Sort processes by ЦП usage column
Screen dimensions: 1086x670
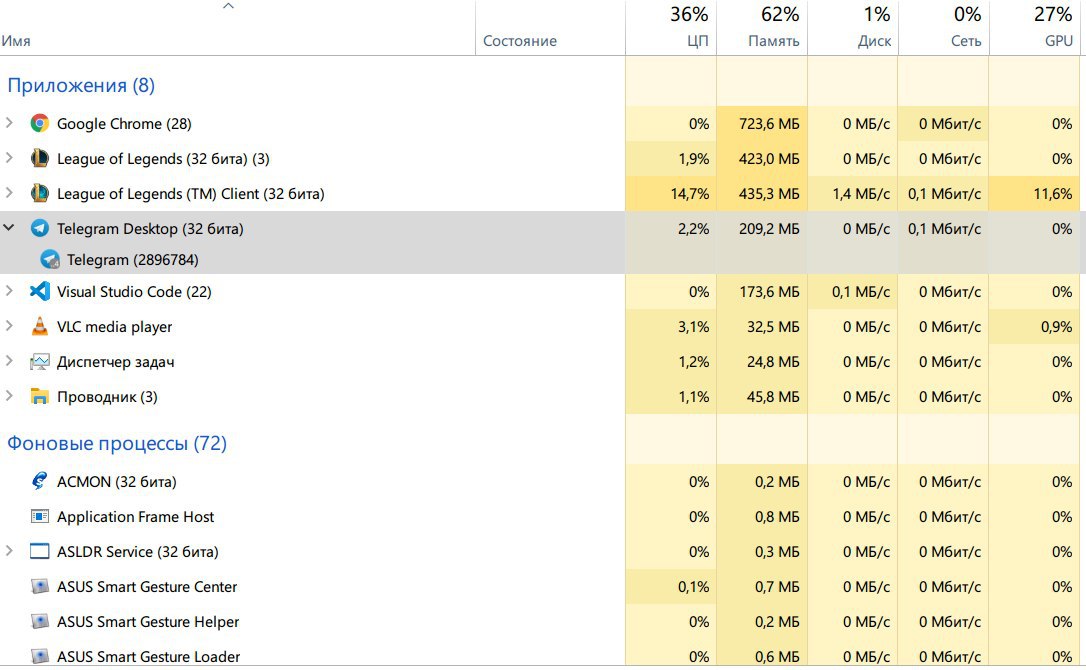[x=670, y=28]
